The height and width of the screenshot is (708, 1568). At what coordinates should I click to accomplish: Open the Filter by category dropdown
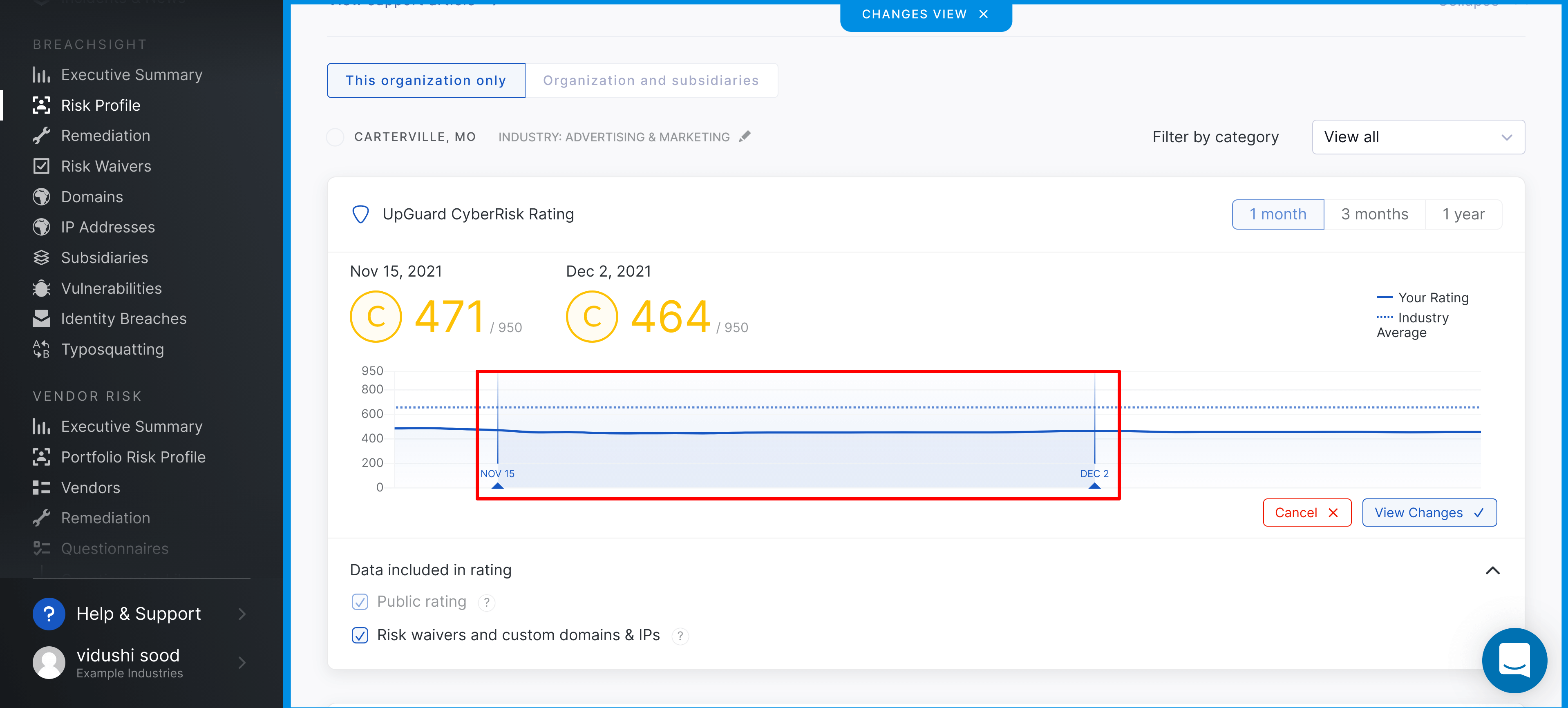tap(1418, 137)
